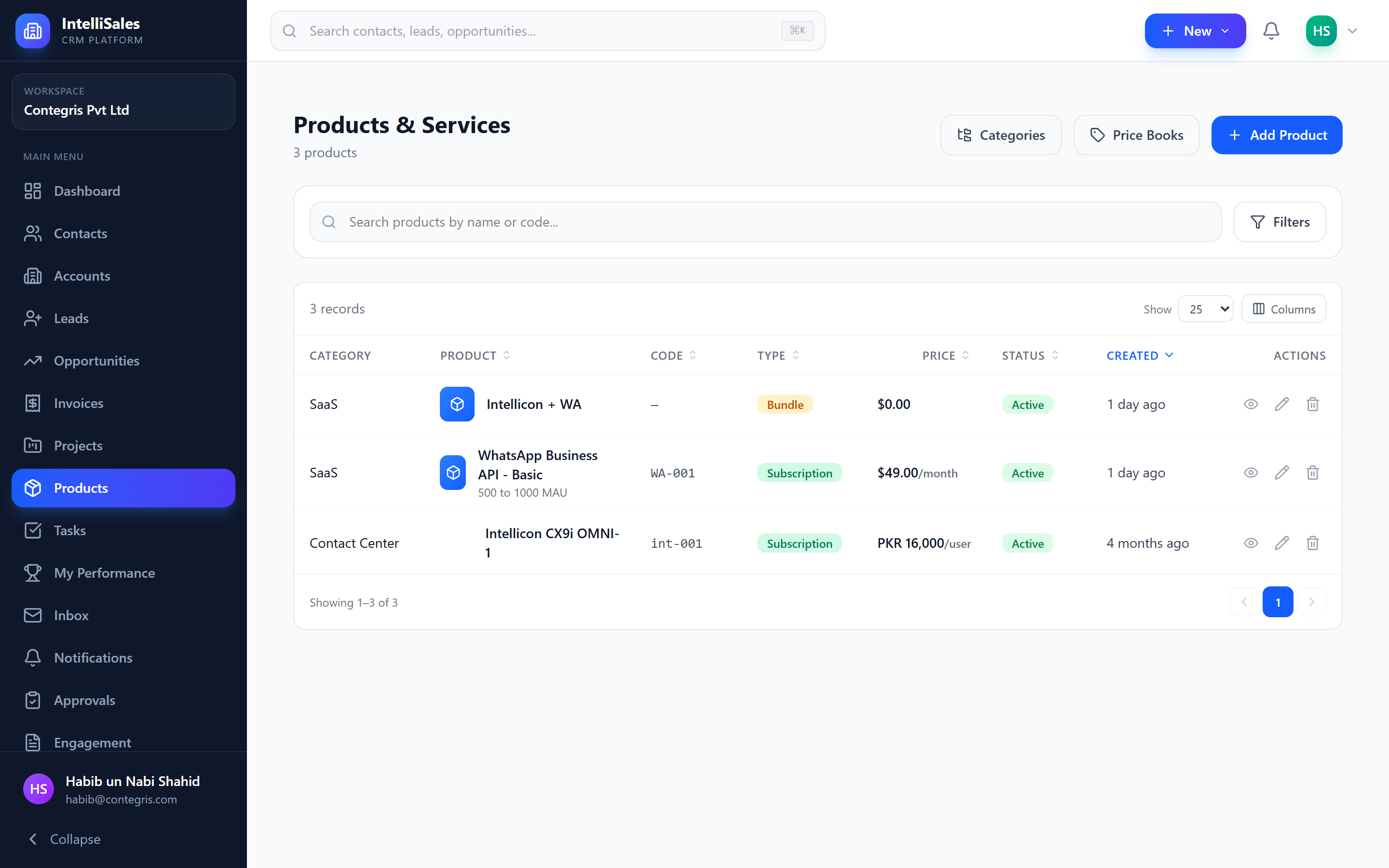The width and height of the screenshot is (1389, 868).
Task: Sort table by Price column
Action: pos(946,355)
